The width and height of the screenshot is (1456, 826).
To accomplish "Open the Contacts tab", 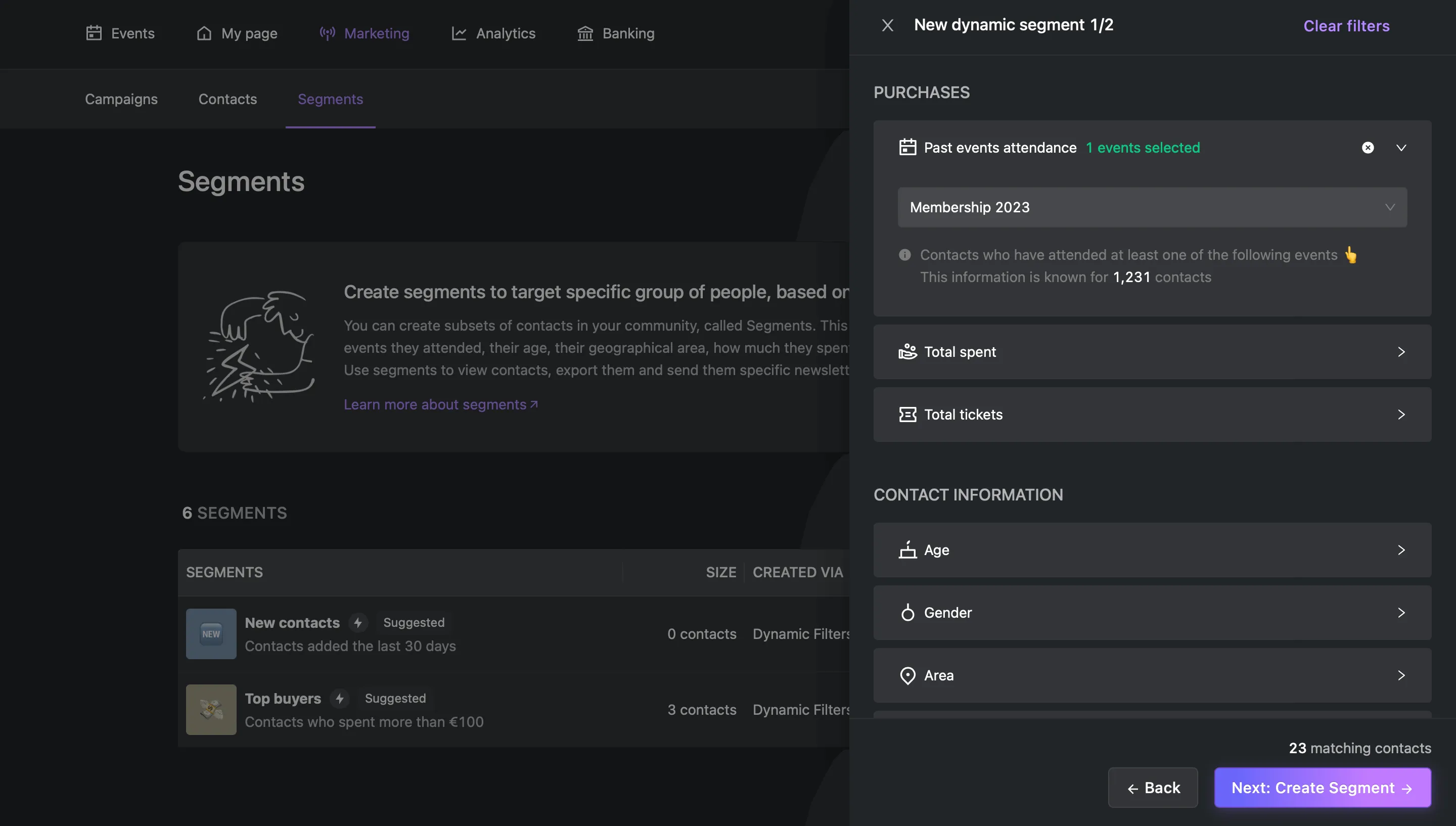I will 227,99.
